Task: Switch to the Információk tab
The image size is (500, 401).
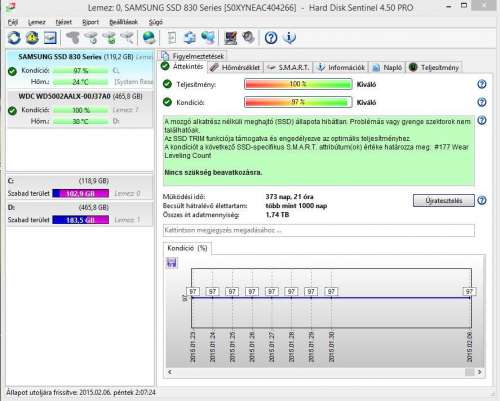Action: [341, 67]
